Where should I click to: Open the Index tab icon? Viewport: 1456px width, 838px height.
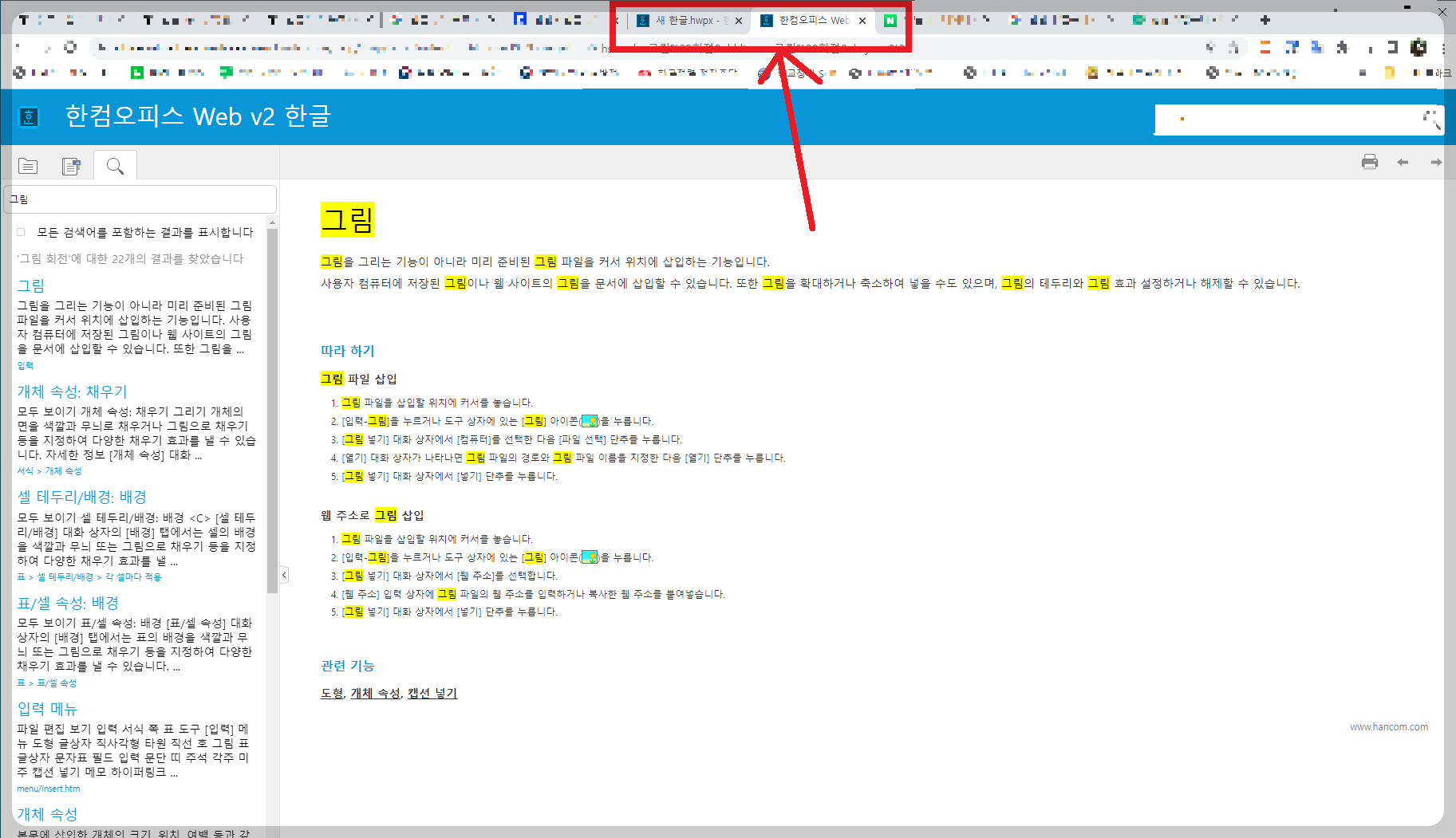click(x=72, y=166)
